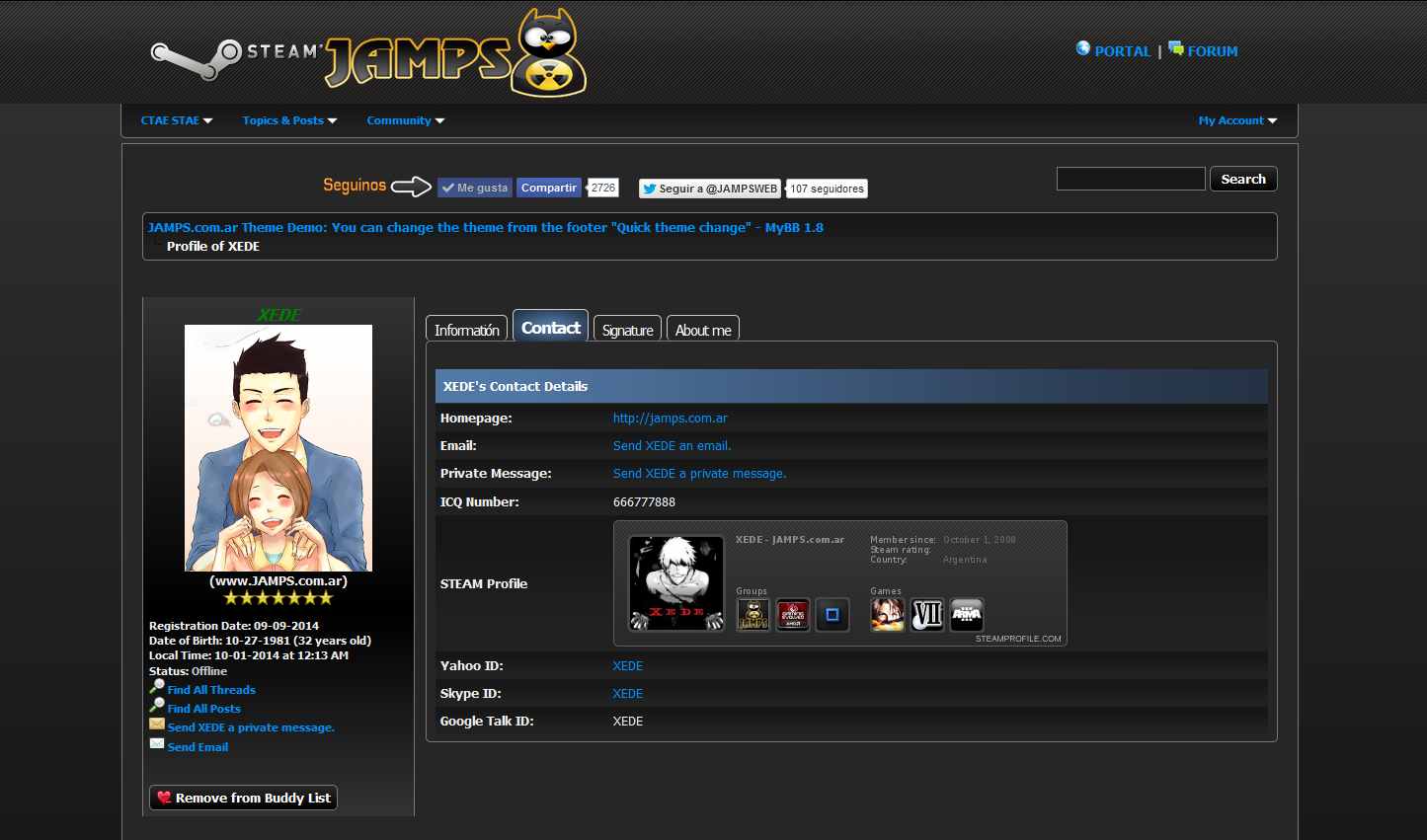Click the search text input field
1427x840 pixels.
pos(1131,179)
